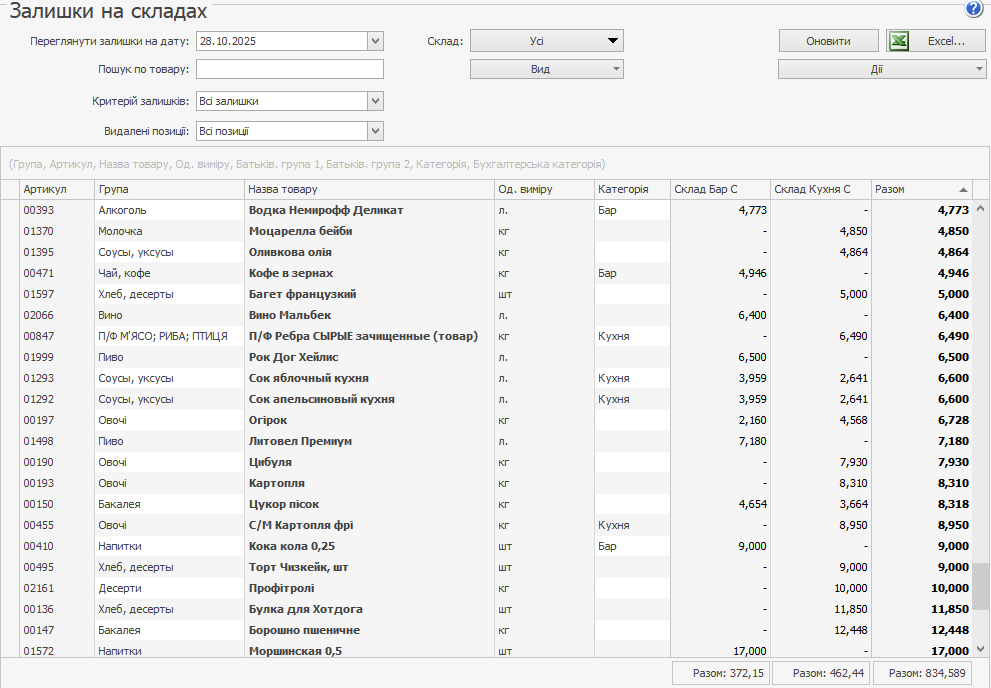991x688 pixels.
Task: Expand the date picker dropdown arrow
Action: coord(376,41)
